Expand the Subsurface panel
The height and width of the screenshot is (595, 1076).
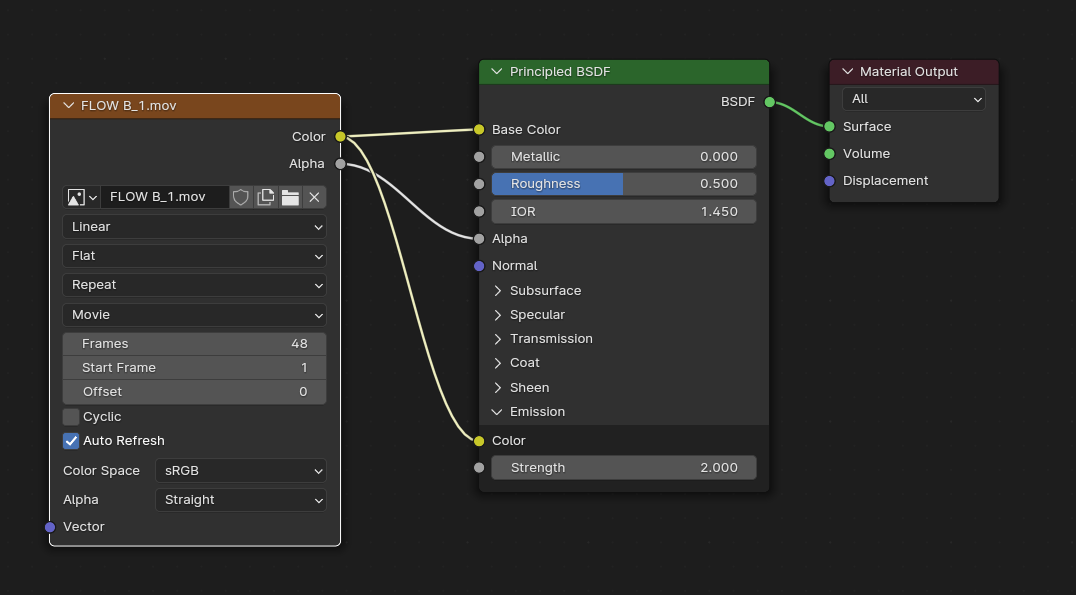tap(498, 291)
